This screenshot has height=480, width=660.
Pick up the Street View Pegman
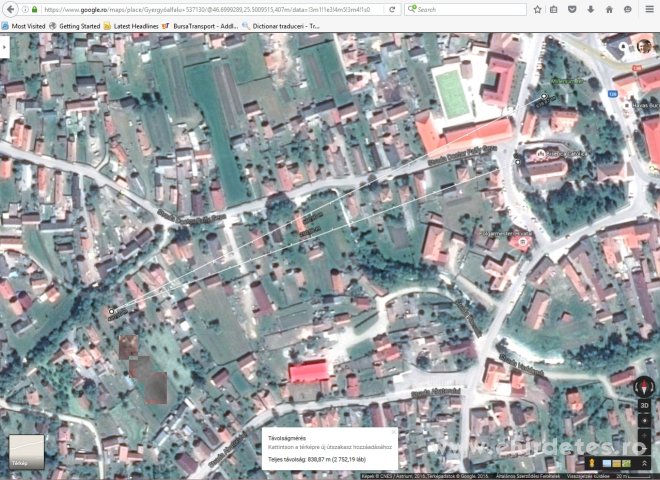[x=592, y=463]
